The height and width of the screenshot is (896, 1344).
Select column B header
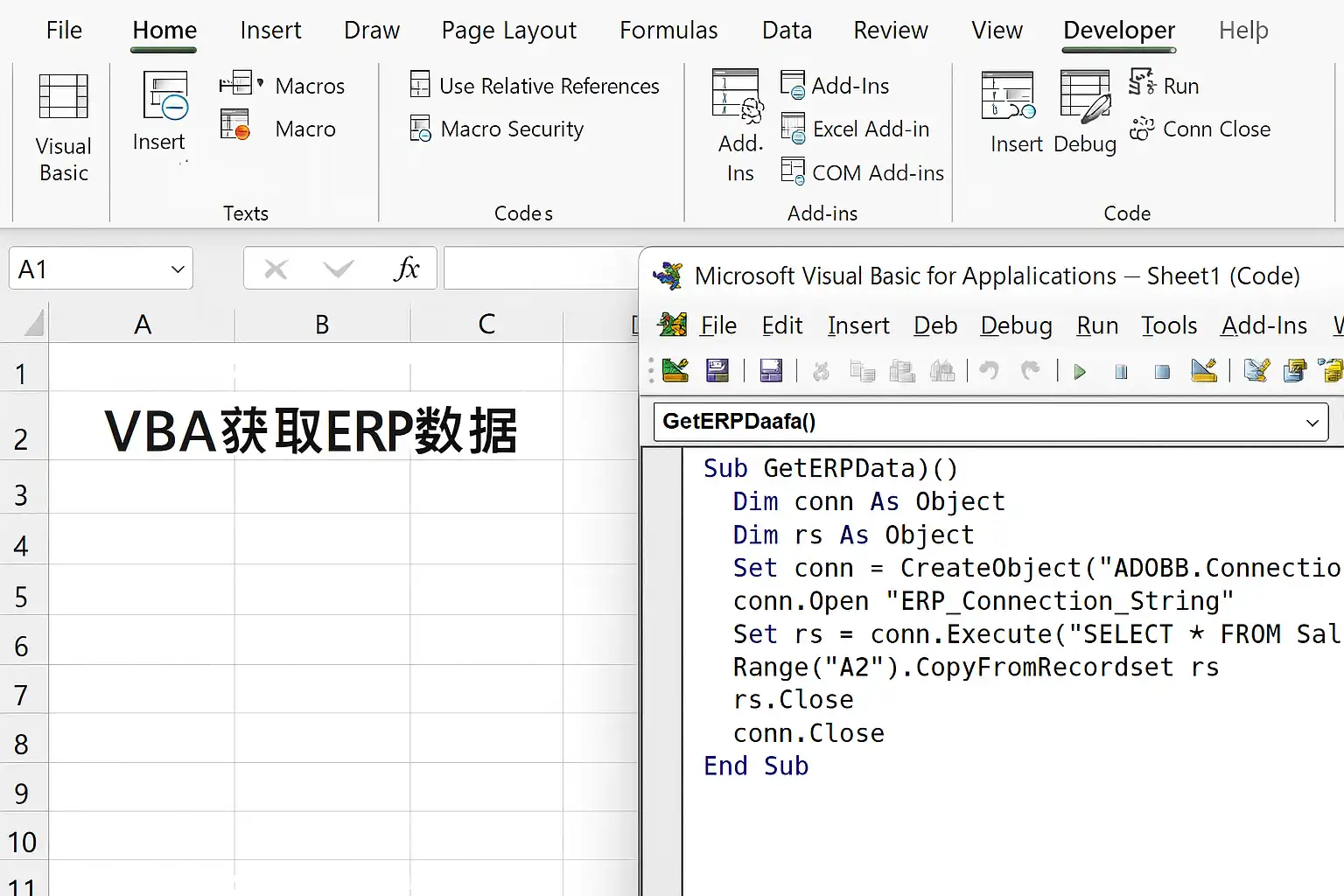click(x=322, y=325)
